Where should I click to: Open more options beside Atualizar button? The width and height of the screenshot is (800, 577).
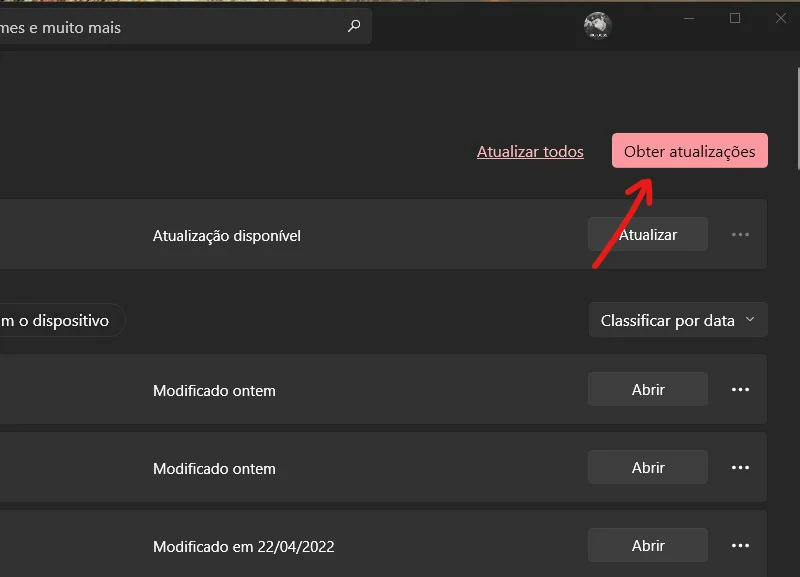[740, 235]
